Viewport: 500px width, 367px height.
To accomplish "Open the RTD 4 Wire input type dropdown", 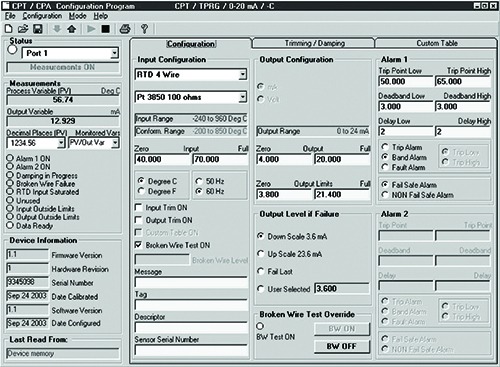I will pyautogui.click(x=243, y=75).
